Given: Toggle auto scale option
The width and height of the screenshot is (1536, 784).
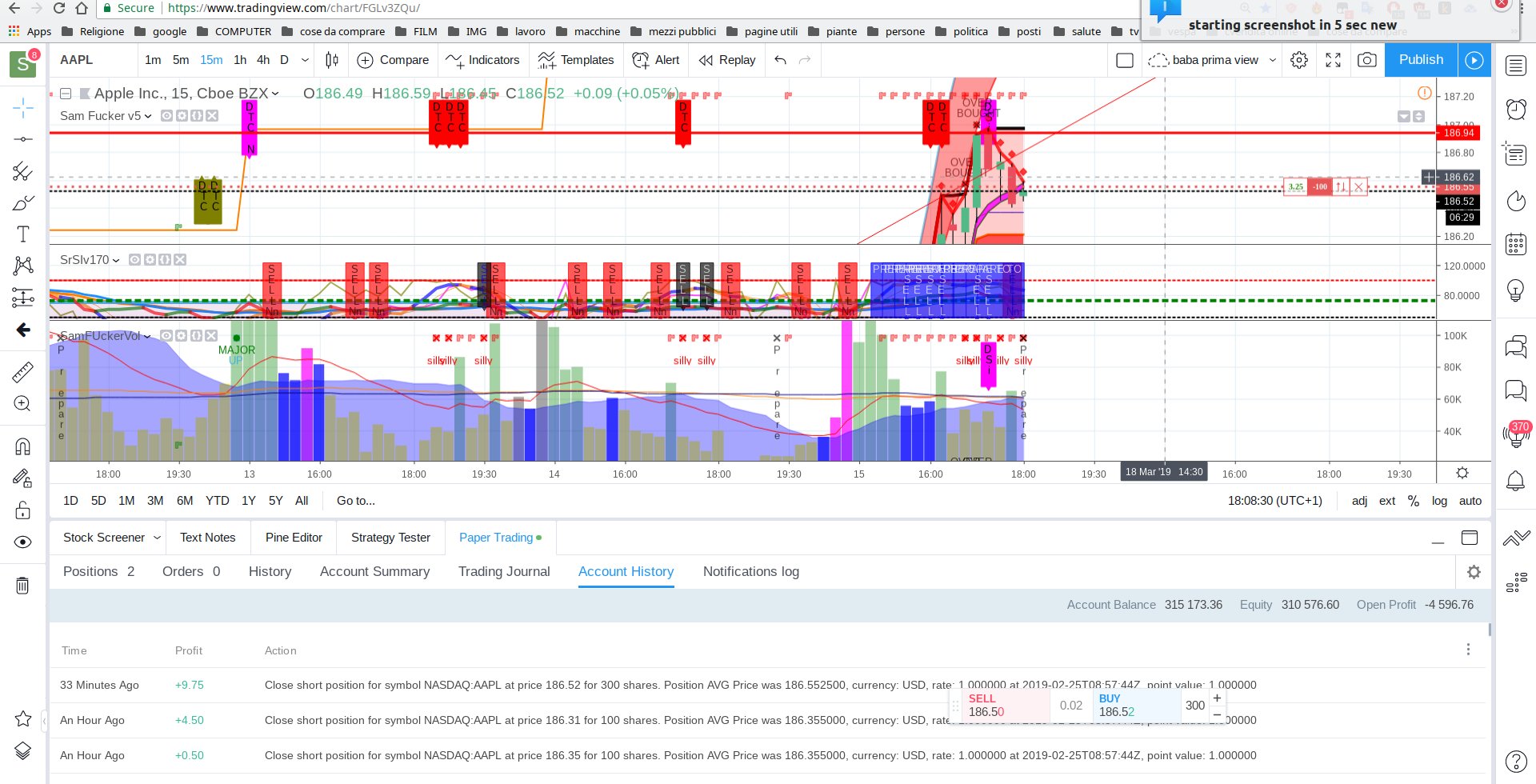Looking at the screenshot, I should (x=1470, y=501).
